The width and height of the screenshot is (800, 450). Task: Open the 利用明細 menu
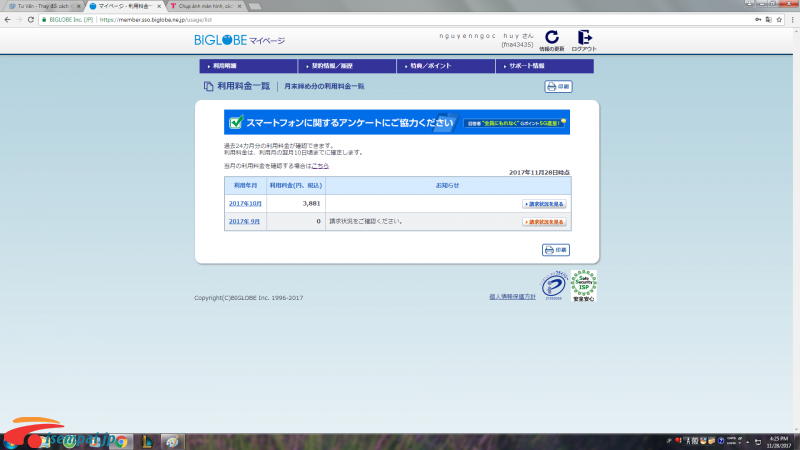tap(248, 66)
